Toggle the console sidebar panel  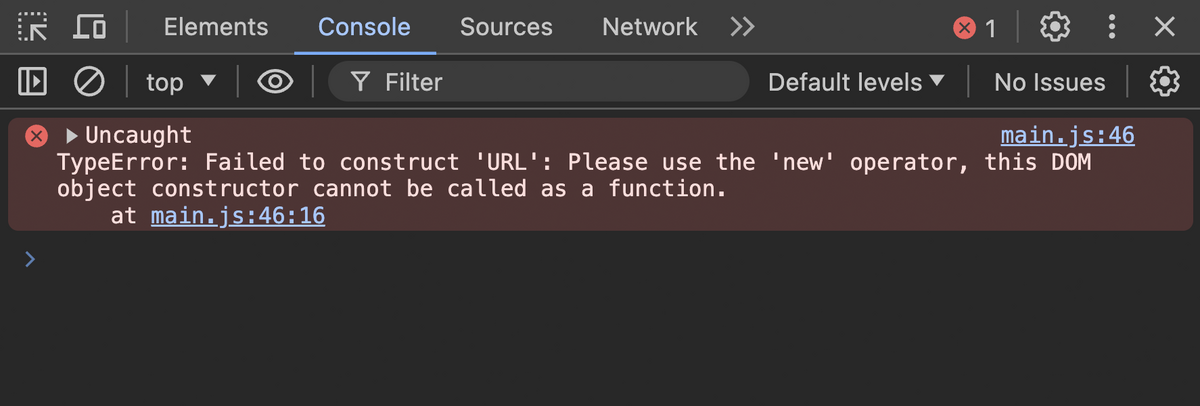(x=33, y=82)
